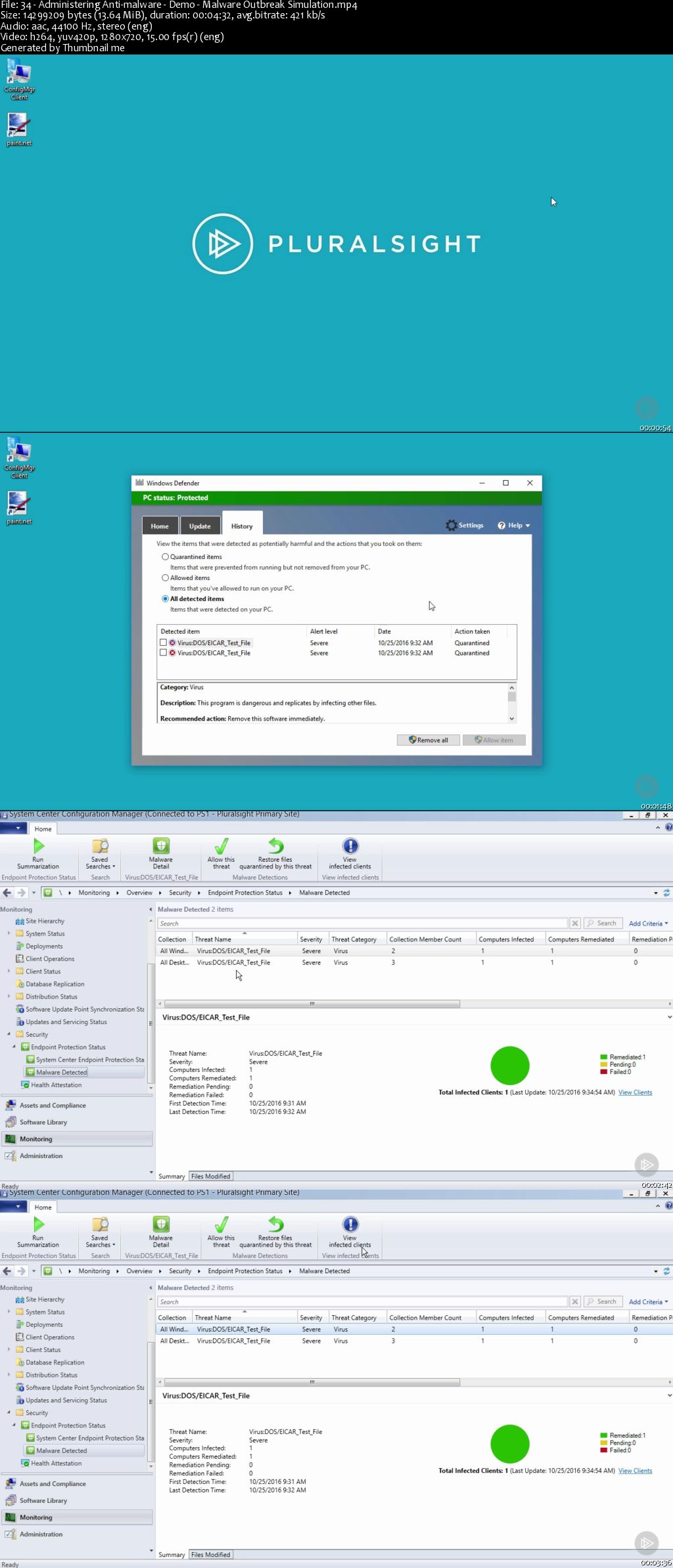Select Site Hierarchy node in 00:02:42 frame

(x=45, y=921)
